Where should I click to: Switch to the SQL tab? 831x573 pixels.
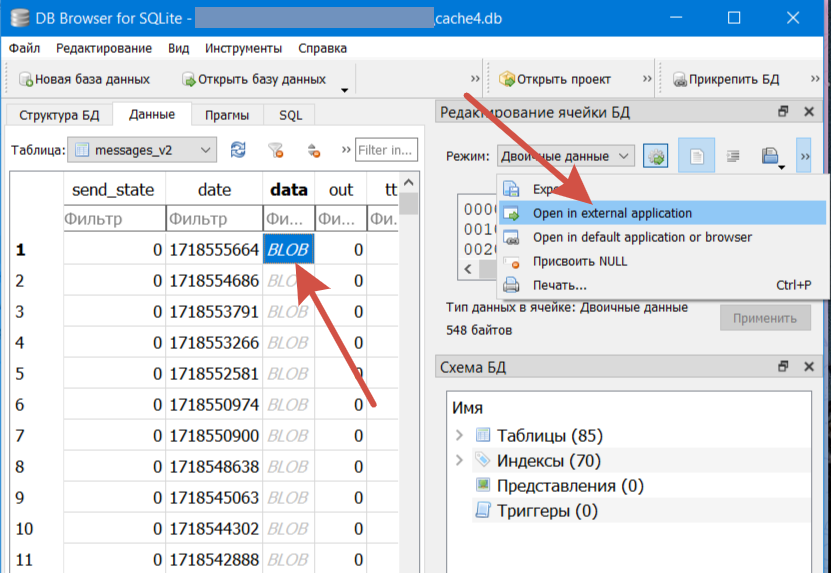click(x=290, y=115)
